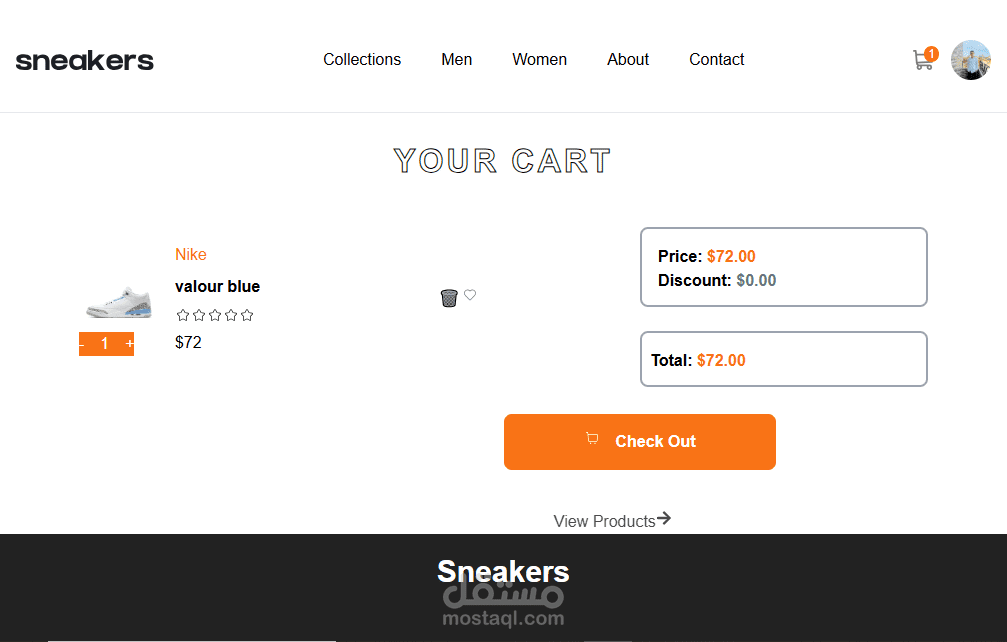This screenshot has height=642, width=1007.
Task: Select the valour blue sneaker thumbnail
Action: tap(118, 301)
